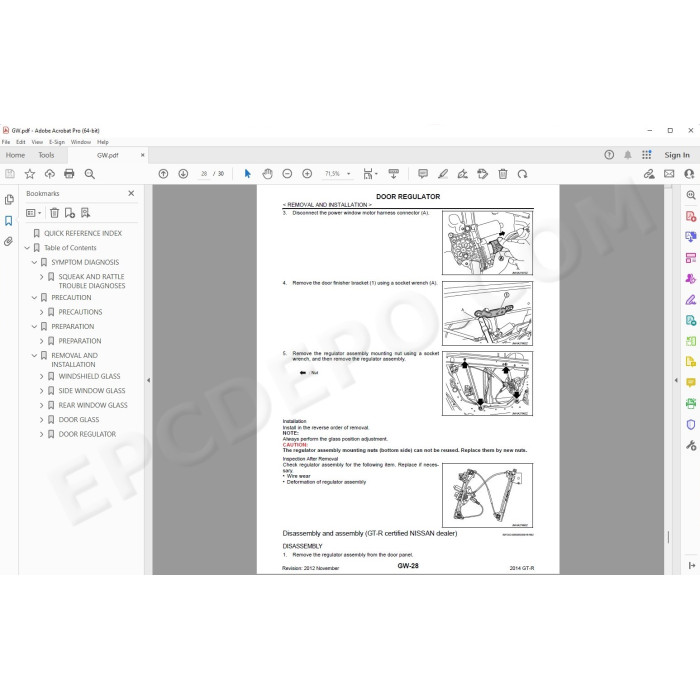Click share link icon in toolbar
This screenshot has height=700, width=700.
pyautogui.click(x=649, y=174)
